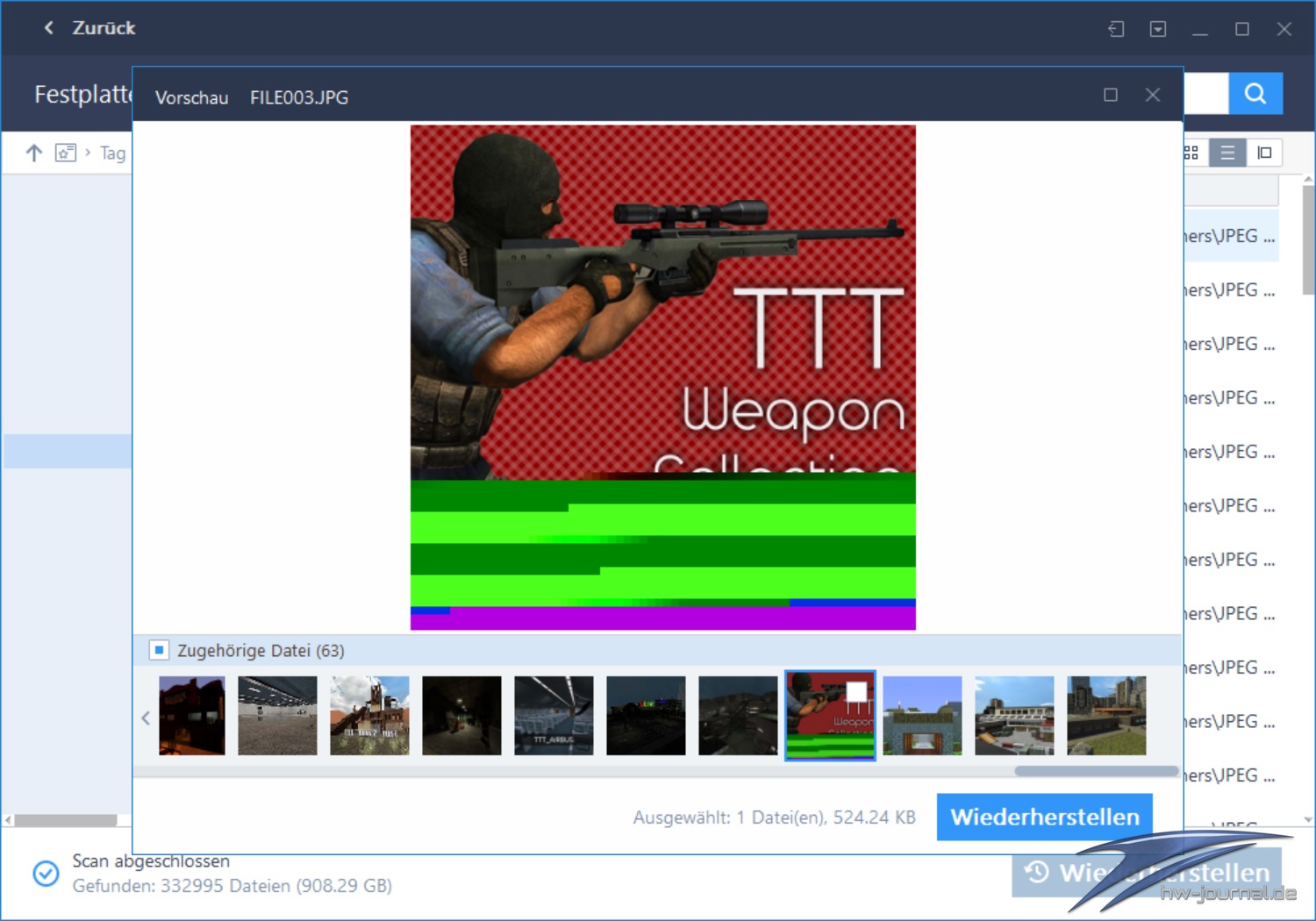Select the Minecraft-style building thumbnail
Screen dimensions: 1316x921
pos(922,715)
